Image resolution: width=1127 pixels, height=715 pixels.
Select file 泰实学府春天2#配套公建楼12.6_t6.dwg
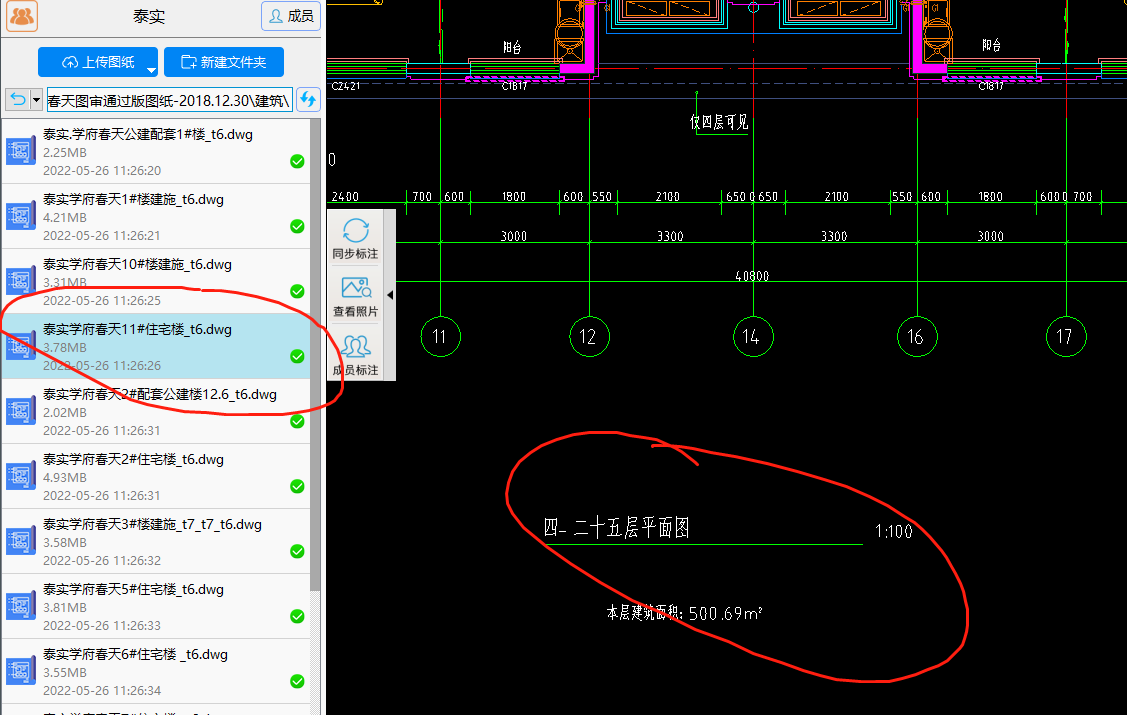tap(156, 412)
